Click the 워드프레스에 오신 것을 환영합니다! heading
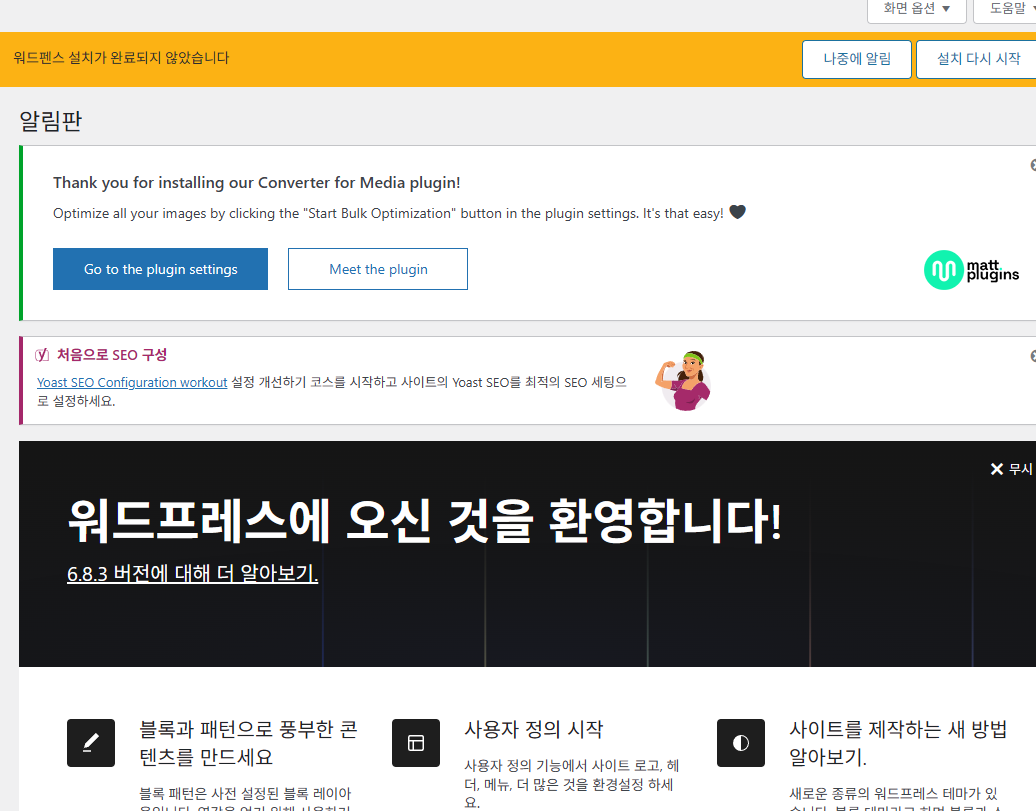The image size is (1036, 811). [425, 521]
